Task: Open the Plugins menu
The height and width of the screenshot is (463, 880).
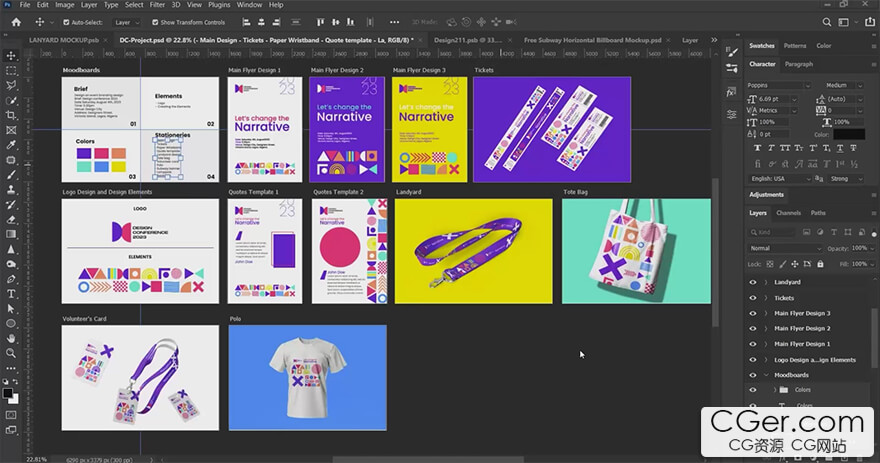Action: [219, 4]
